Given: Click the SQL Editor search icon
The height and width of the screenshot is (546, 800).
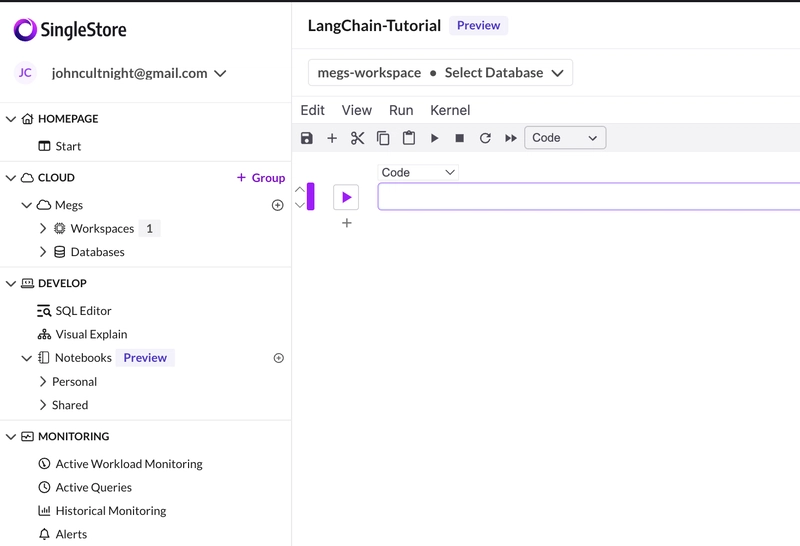Looking at the screenshot, I should point(44,311).
